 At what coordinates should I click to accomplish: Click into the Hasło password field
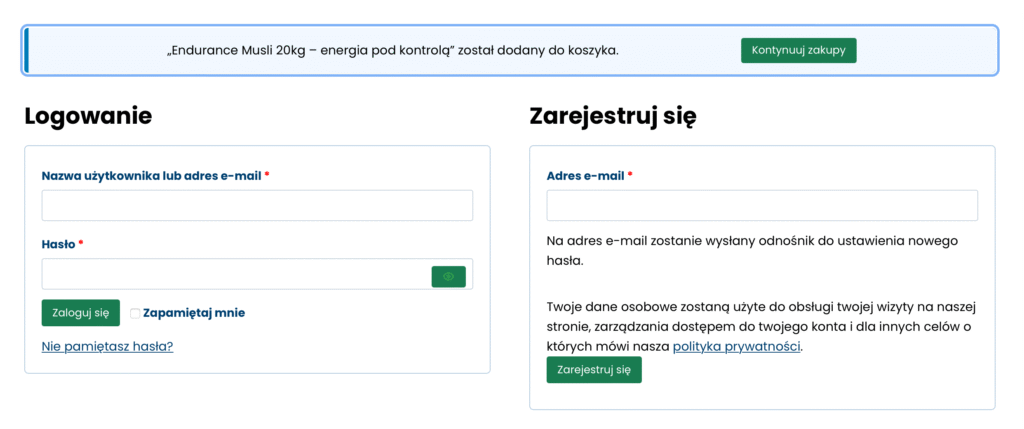tap(235, 275)
